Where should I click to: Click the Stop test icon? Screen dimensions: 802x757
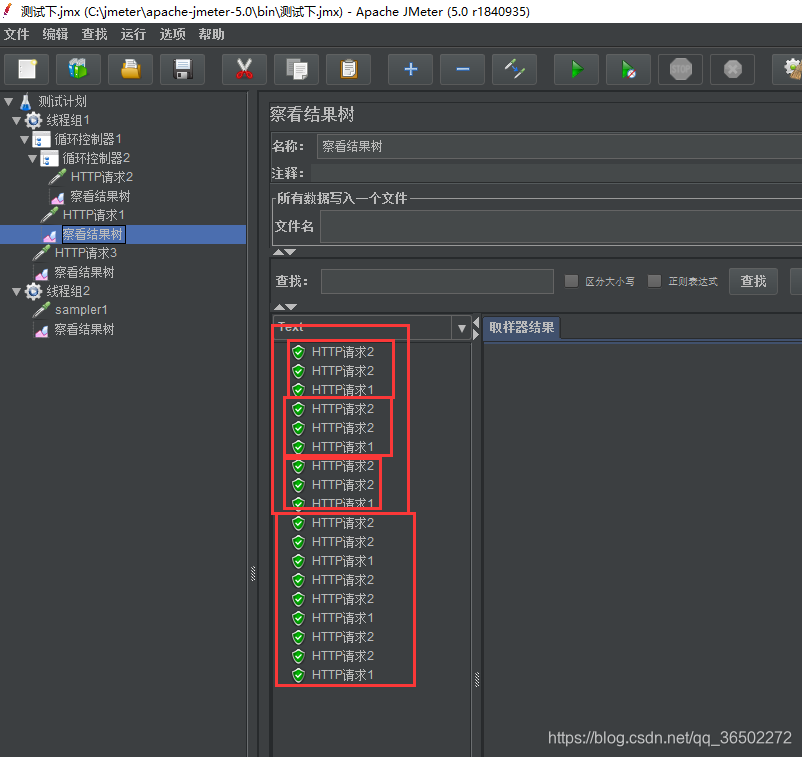point(680,69)
